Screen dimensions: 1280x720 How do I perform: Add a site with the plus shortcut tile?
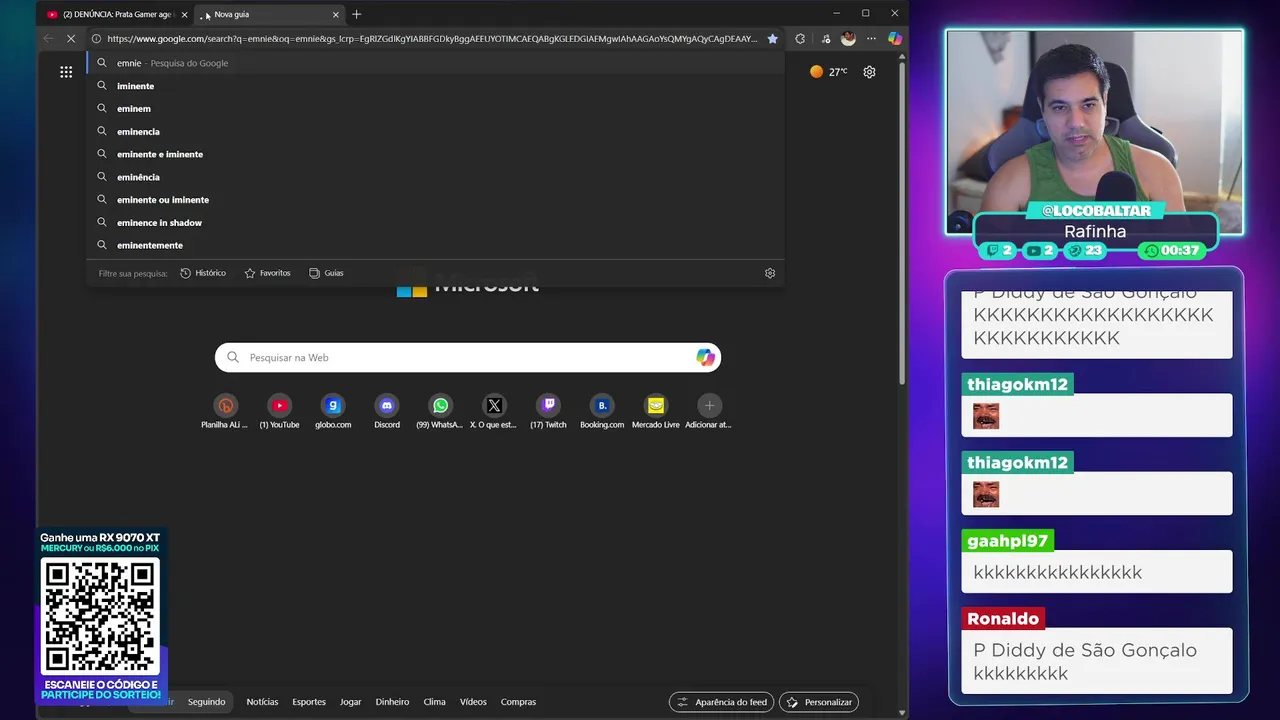coord(709,411)
